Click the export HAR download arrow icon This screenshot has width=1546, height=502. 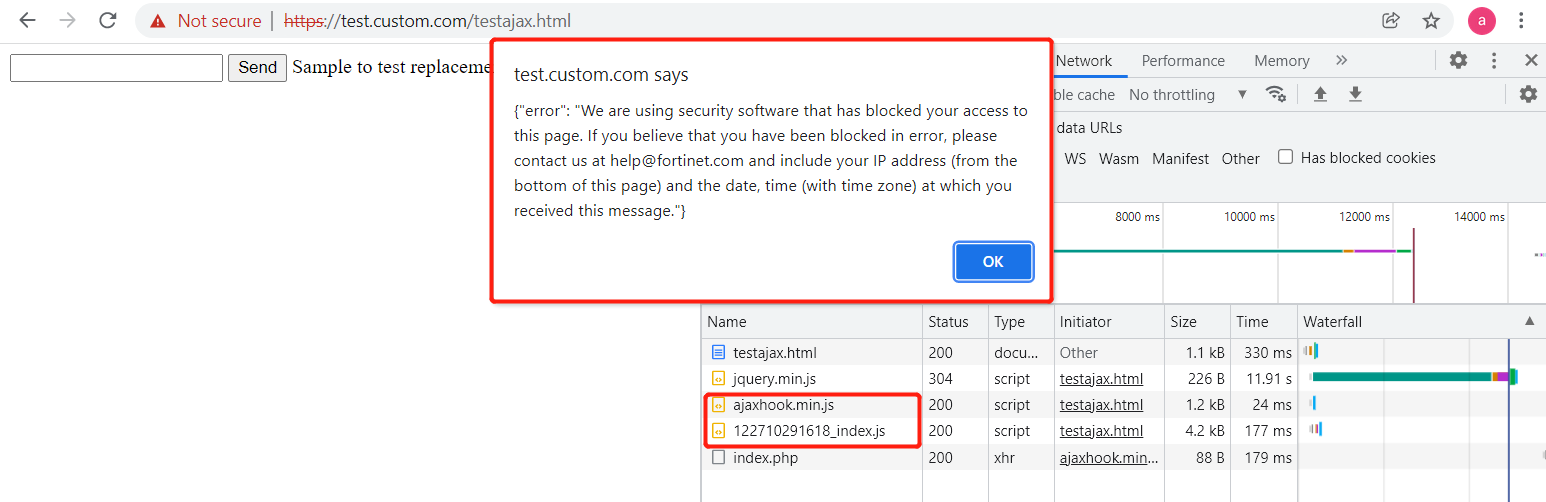coord(1356,94)
